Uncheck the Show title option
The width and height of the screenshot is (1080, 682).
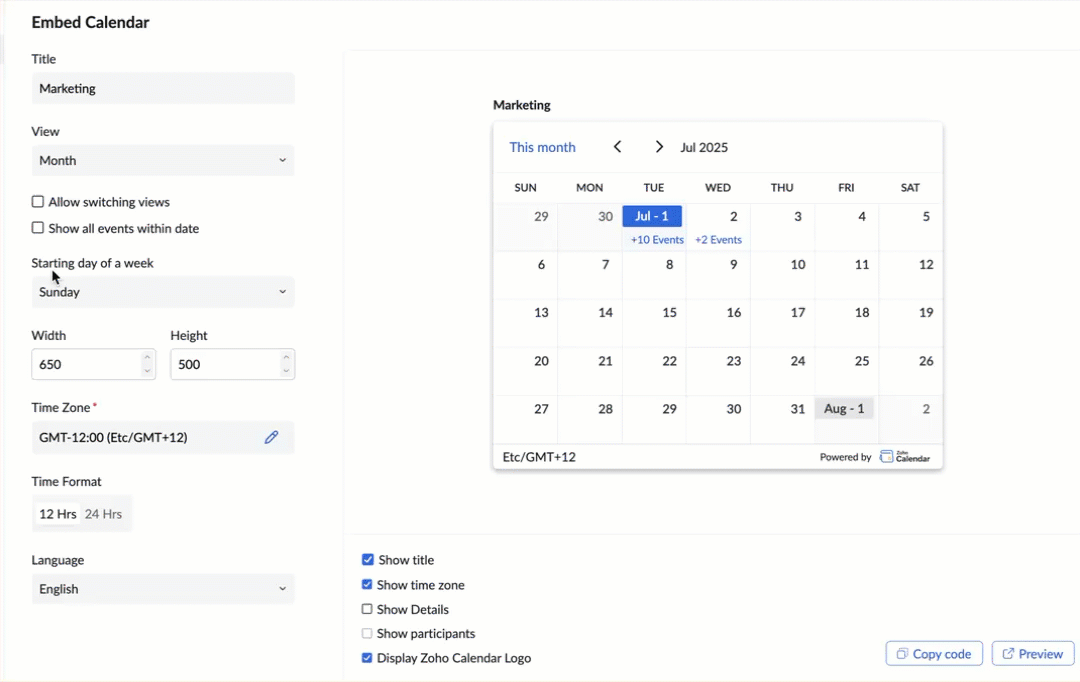(368, 560)
